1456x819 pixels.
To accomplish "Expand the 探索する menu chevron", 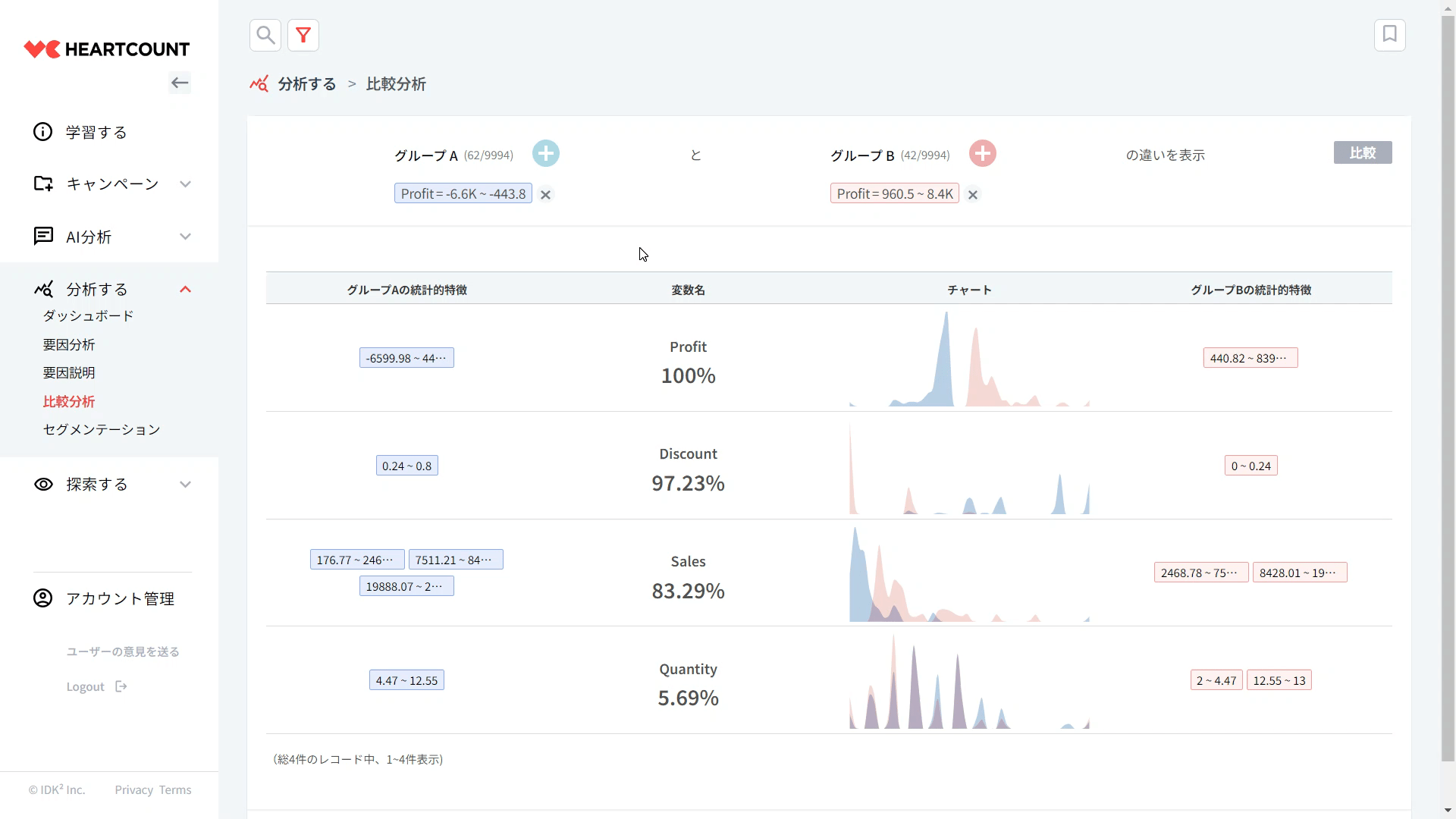I will pos(185,485).
